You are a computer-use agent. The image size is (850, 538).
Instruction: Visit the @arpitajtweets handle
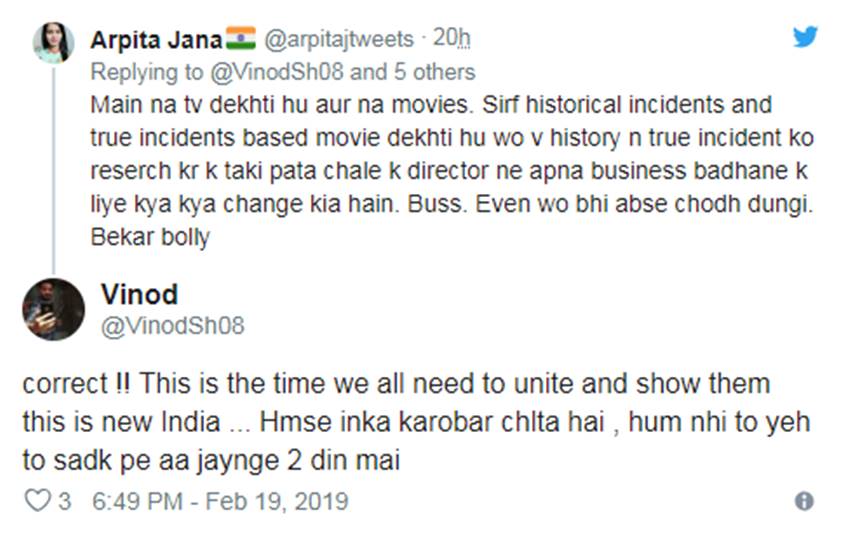tap(337, 39)
